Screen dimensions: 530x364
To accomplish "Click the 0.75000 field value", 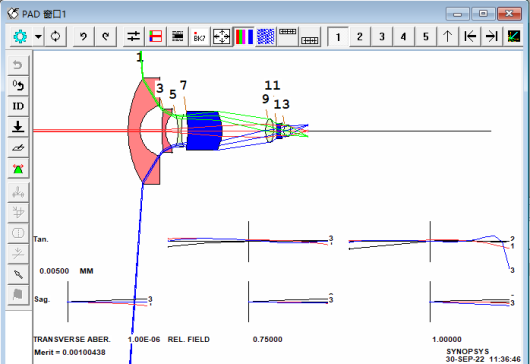I will 267,339.
